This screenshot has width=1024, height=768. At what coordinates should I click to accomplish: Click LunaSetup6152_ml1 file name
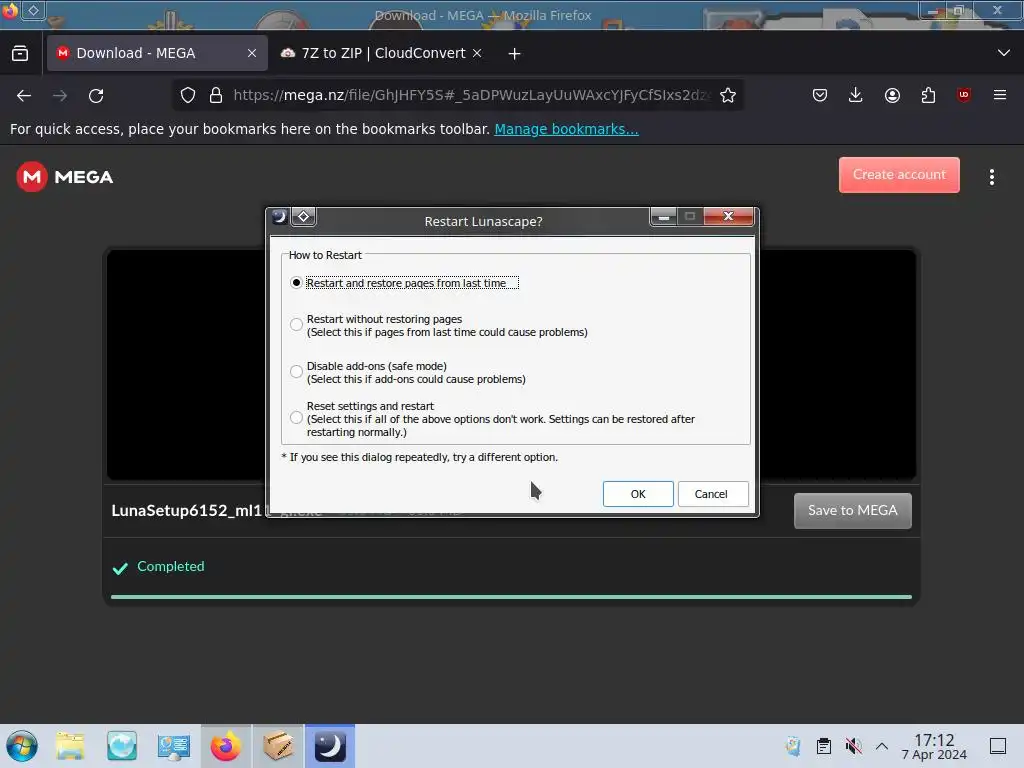[x=187, y=510]
